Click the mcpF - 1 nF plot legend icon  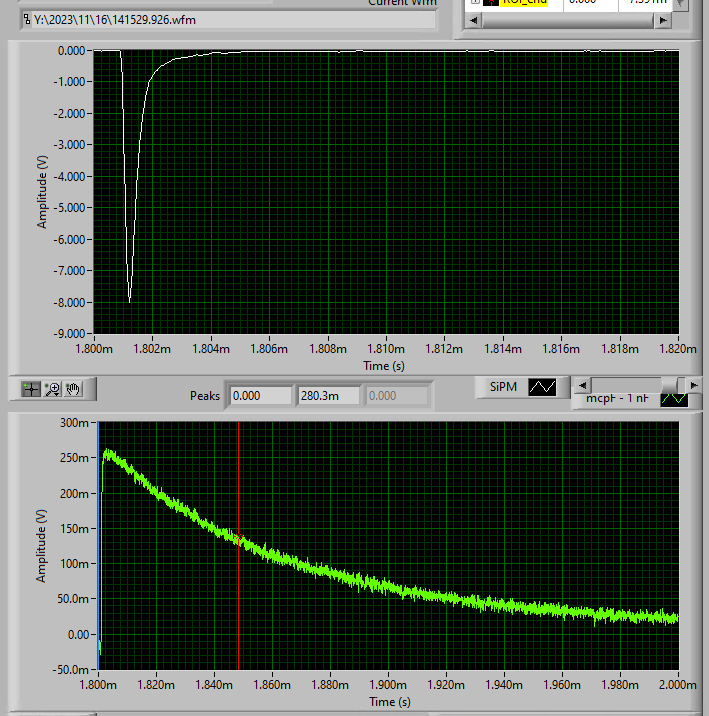click(674, 398)
